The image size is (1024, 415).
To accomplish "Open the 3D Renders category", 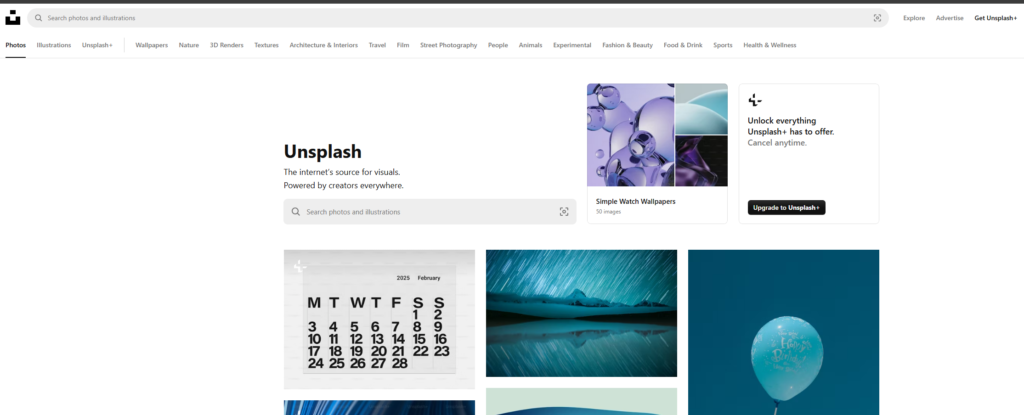I will (x=227, y=45).
